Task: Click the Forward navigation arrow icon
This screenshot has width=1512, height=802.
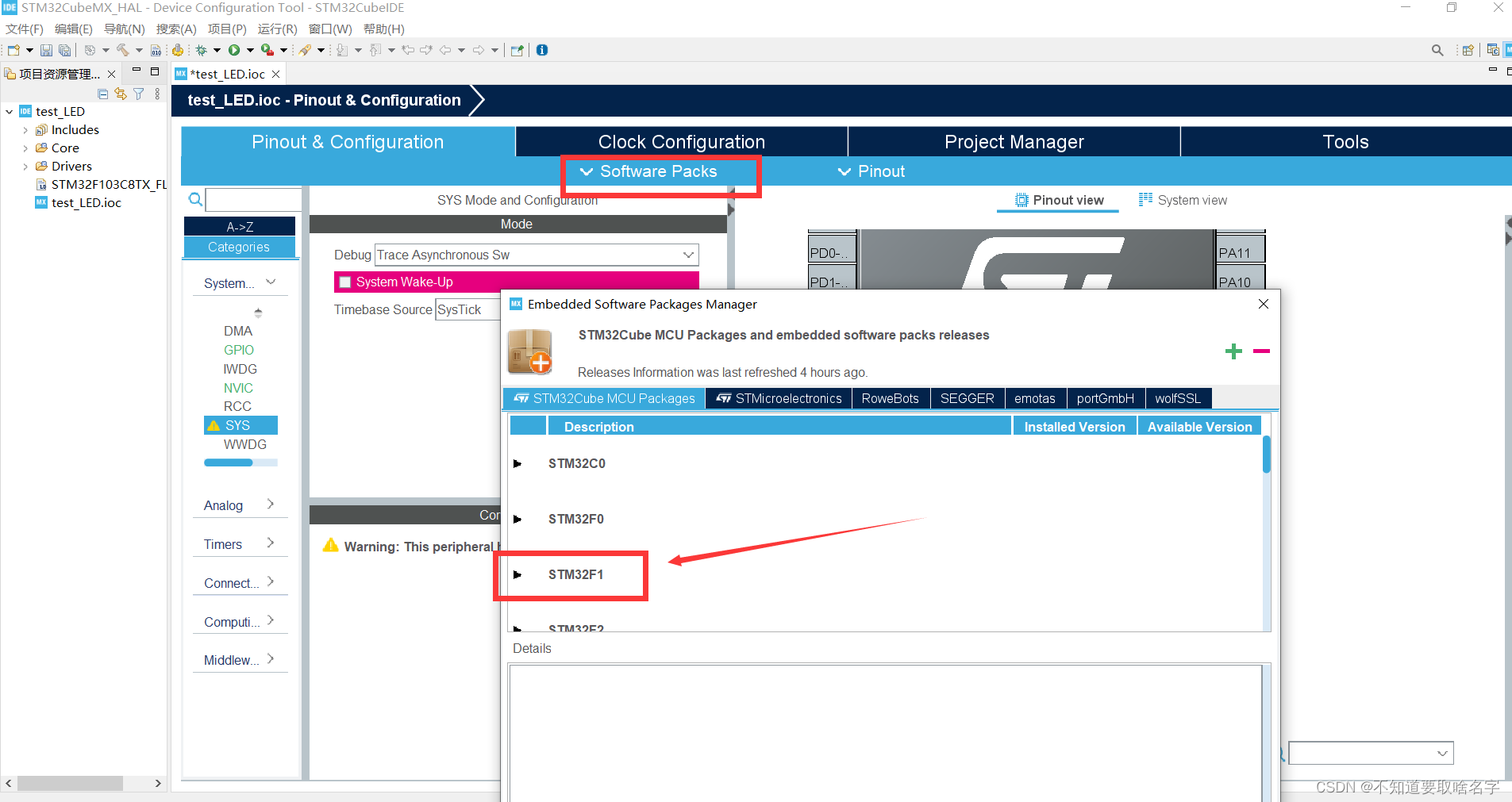Action: pos(479,50)
